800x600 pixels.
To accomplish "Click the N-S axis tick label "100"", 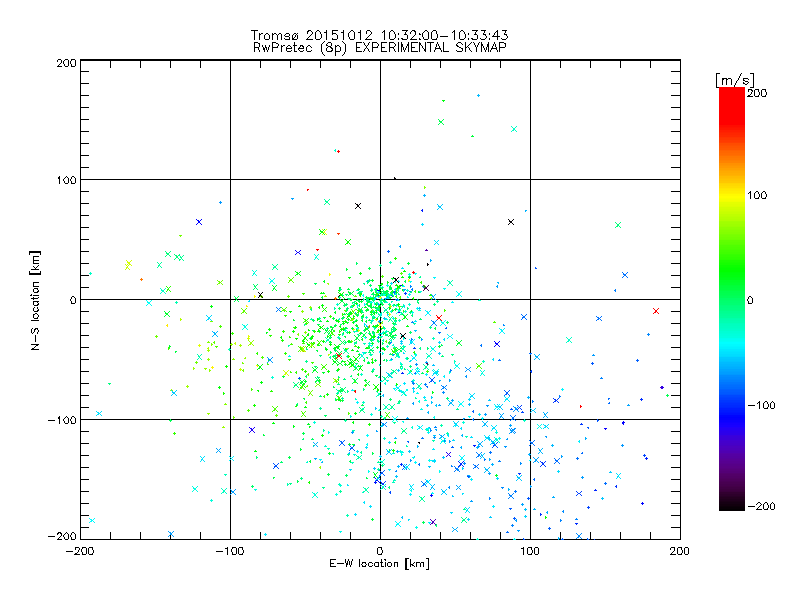I will 66,180.
